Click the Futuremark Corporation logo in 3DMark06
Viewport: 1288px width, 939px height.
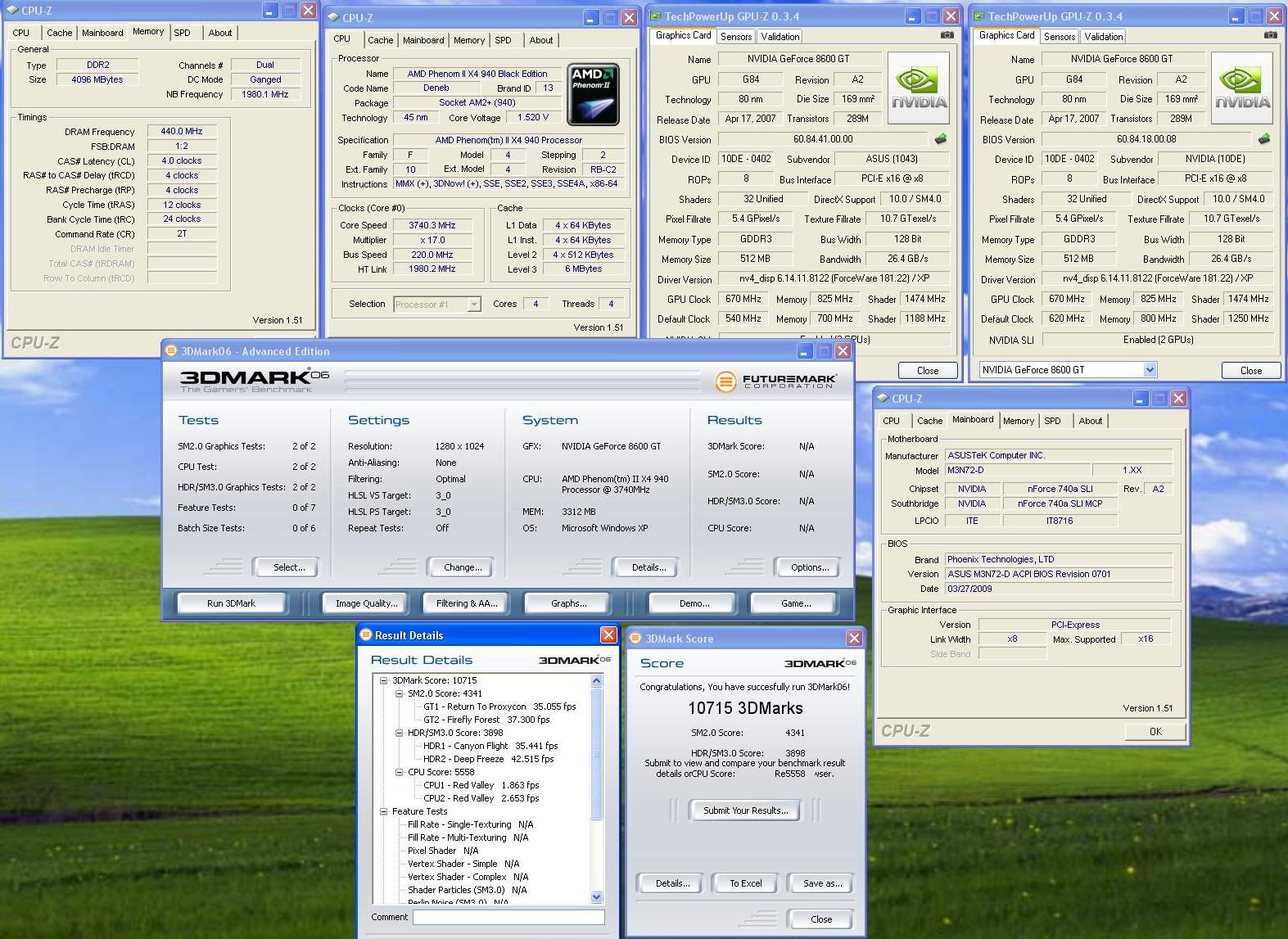(775, 381)
